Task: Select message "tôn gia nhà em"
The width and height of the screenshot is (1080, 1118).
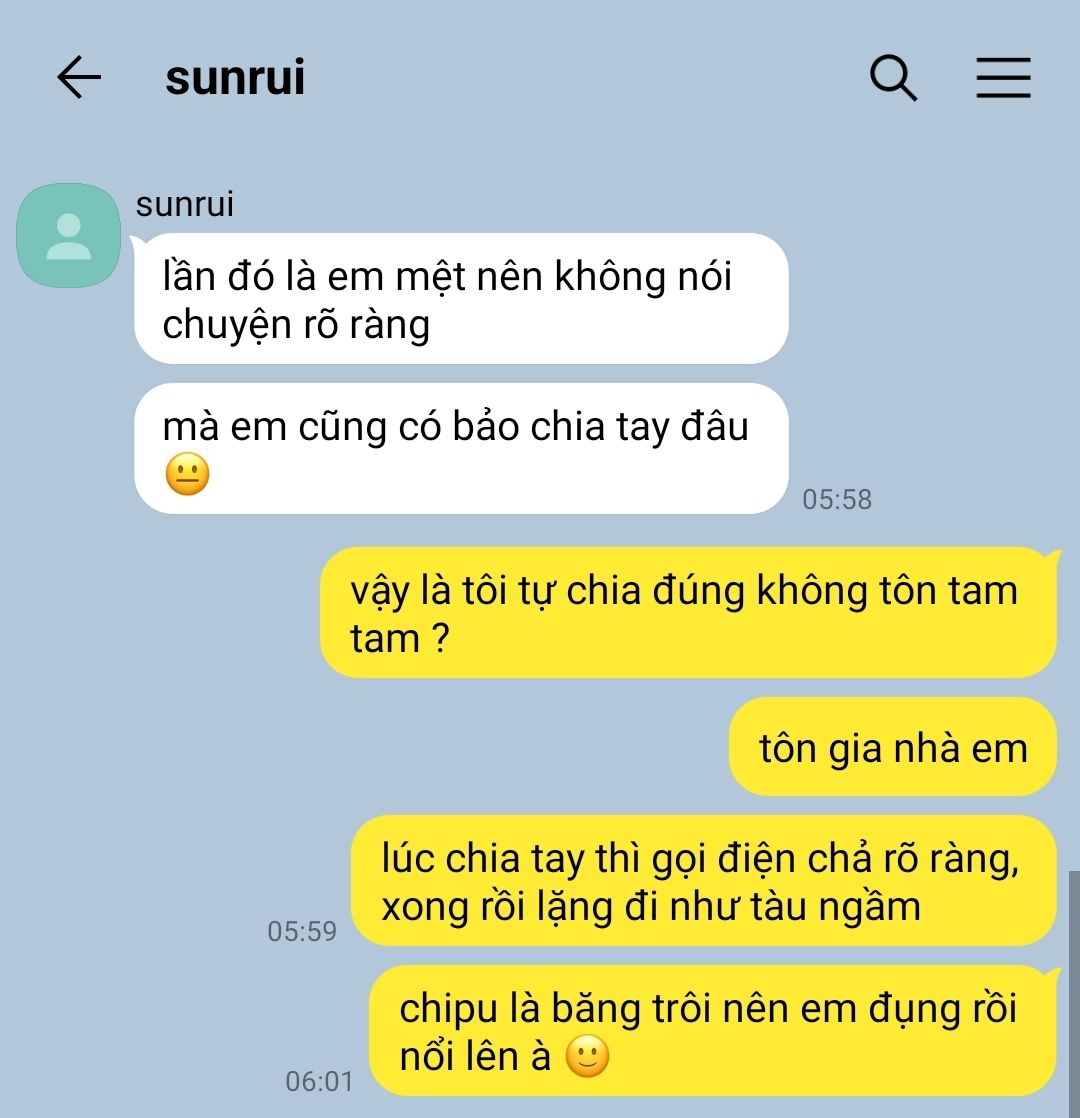Action: click(893, 747)
